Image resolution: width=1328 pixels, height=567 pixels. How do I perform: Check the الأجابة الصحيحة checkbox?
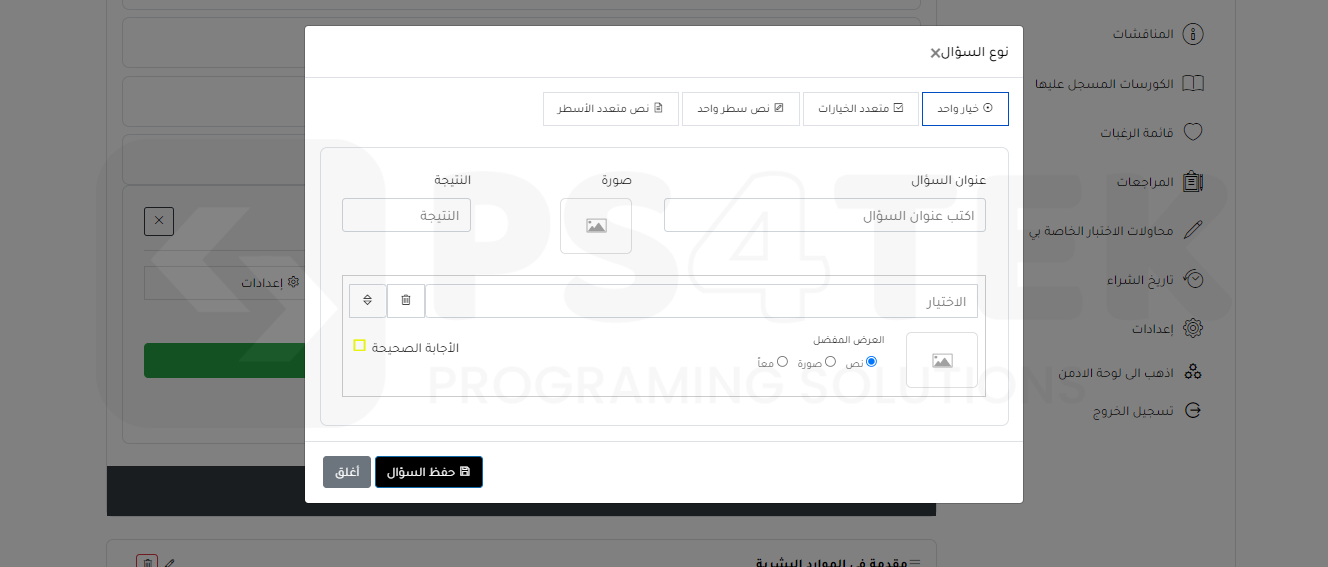[x=359, y=346]
